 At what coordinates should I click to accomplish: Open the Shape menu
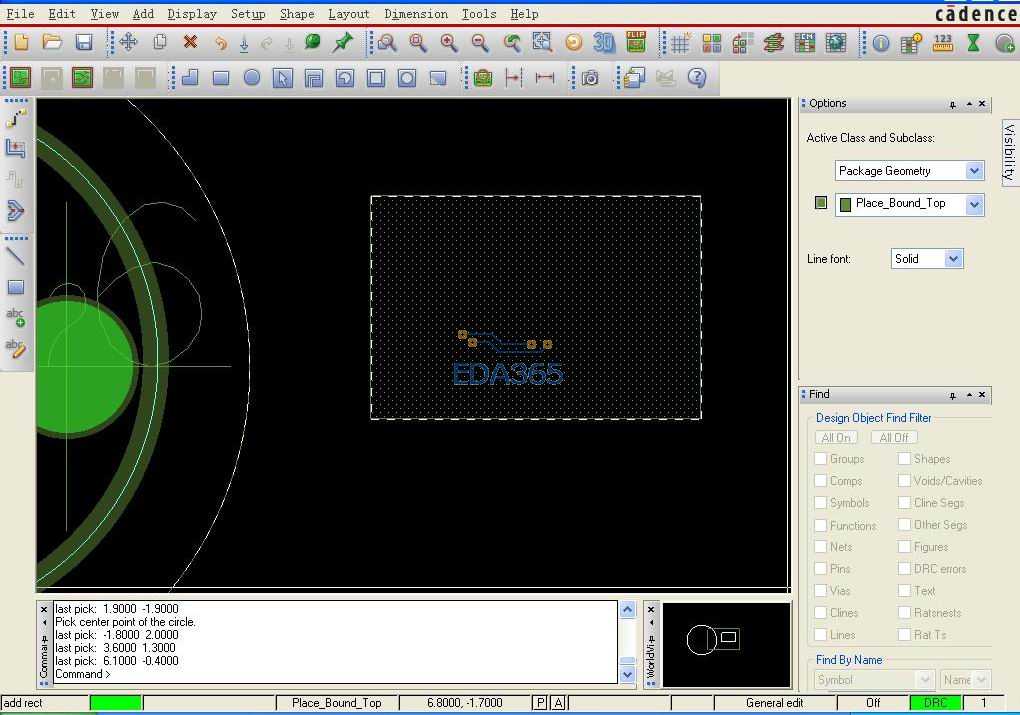coord(296,14)
